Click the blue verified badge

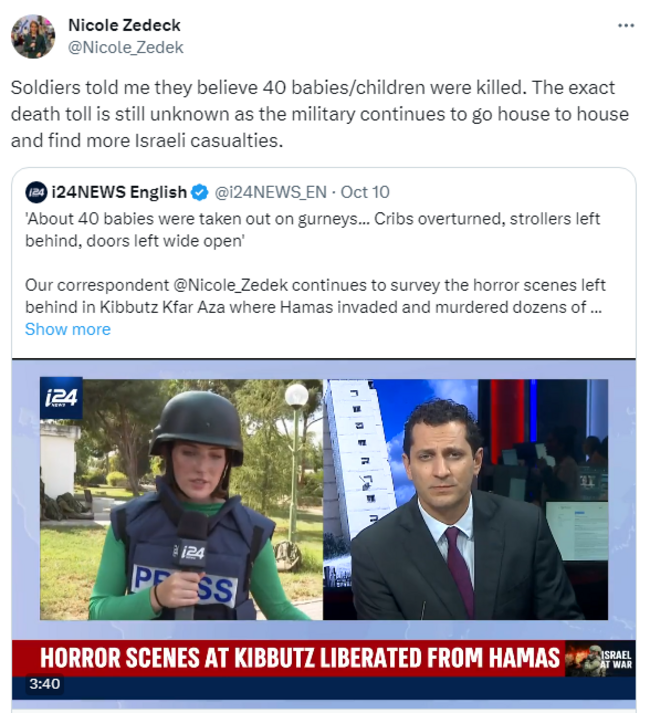(x=200, y=192)
